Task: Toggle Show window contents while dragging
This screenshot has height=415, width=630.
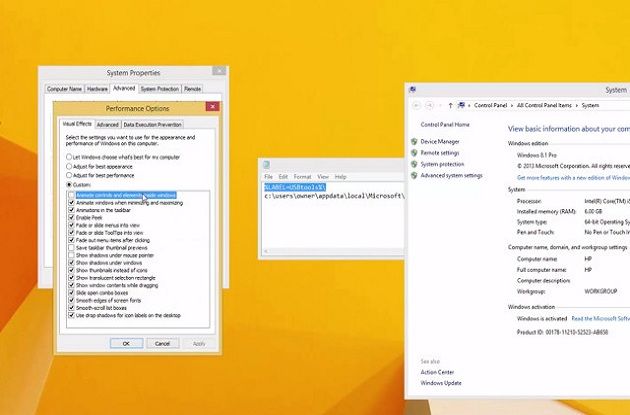Action: tap(72, 285)
